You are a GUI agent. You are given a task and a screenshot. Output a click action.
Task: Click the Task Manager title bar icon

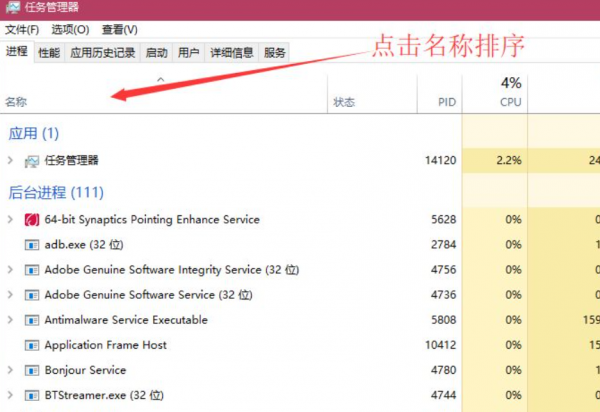[x=13, y=7]
